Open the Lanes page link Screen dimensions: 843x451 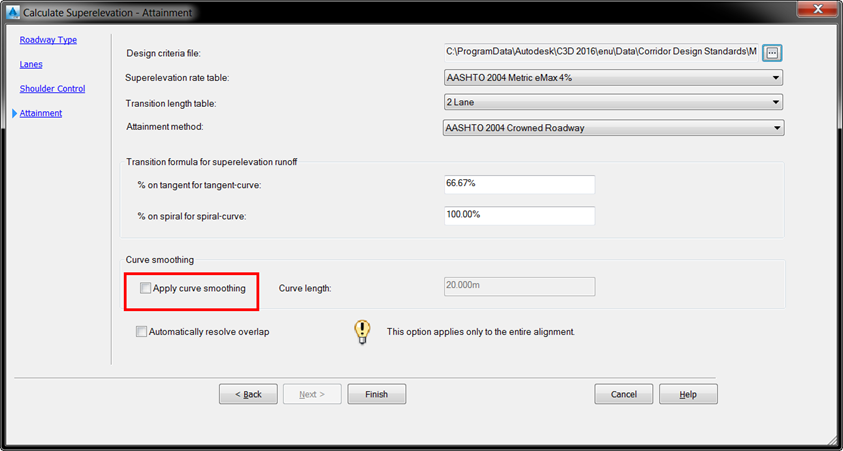[x=31, y=64]
